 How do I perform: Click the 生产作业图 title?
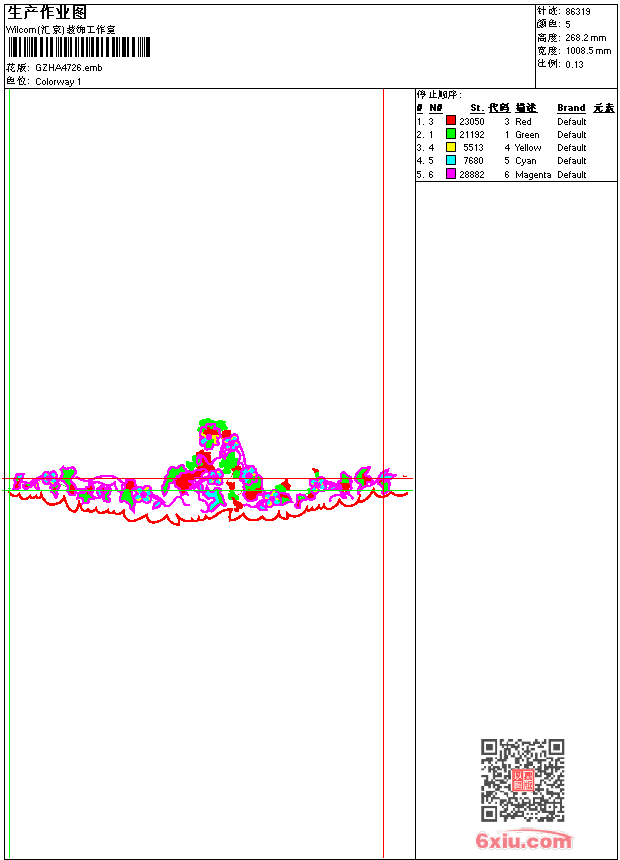[x=47, y=13]
